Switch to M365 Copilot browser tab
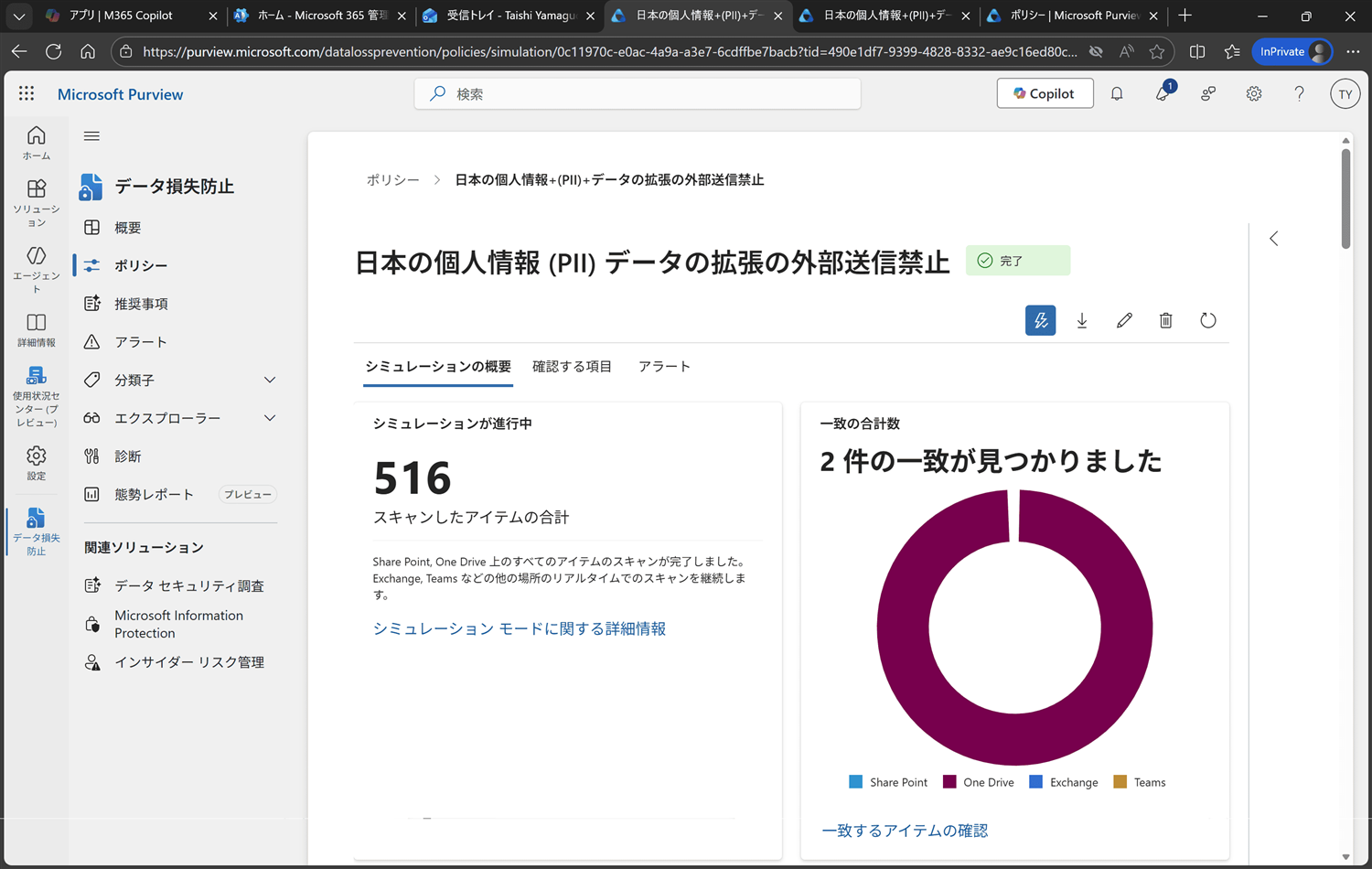The image size is (1372, 869). 131,16
